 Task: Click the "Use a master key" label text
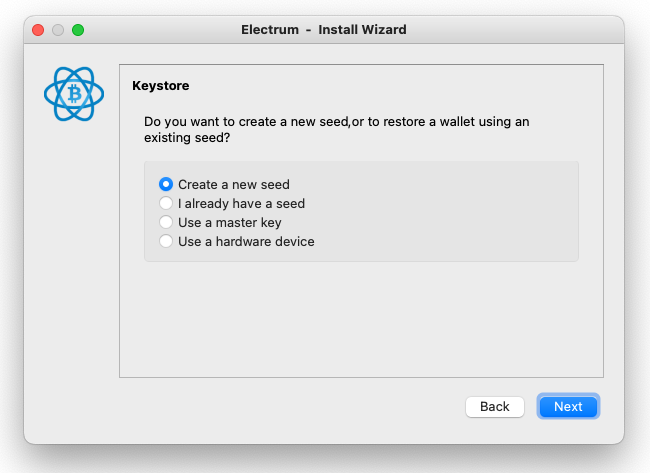pos(230,223)
